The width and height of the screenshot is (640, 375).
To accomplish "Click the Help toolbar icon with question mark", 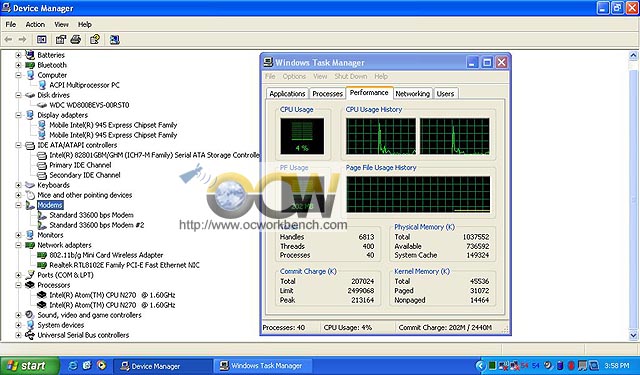I will (x=95, y=40).
